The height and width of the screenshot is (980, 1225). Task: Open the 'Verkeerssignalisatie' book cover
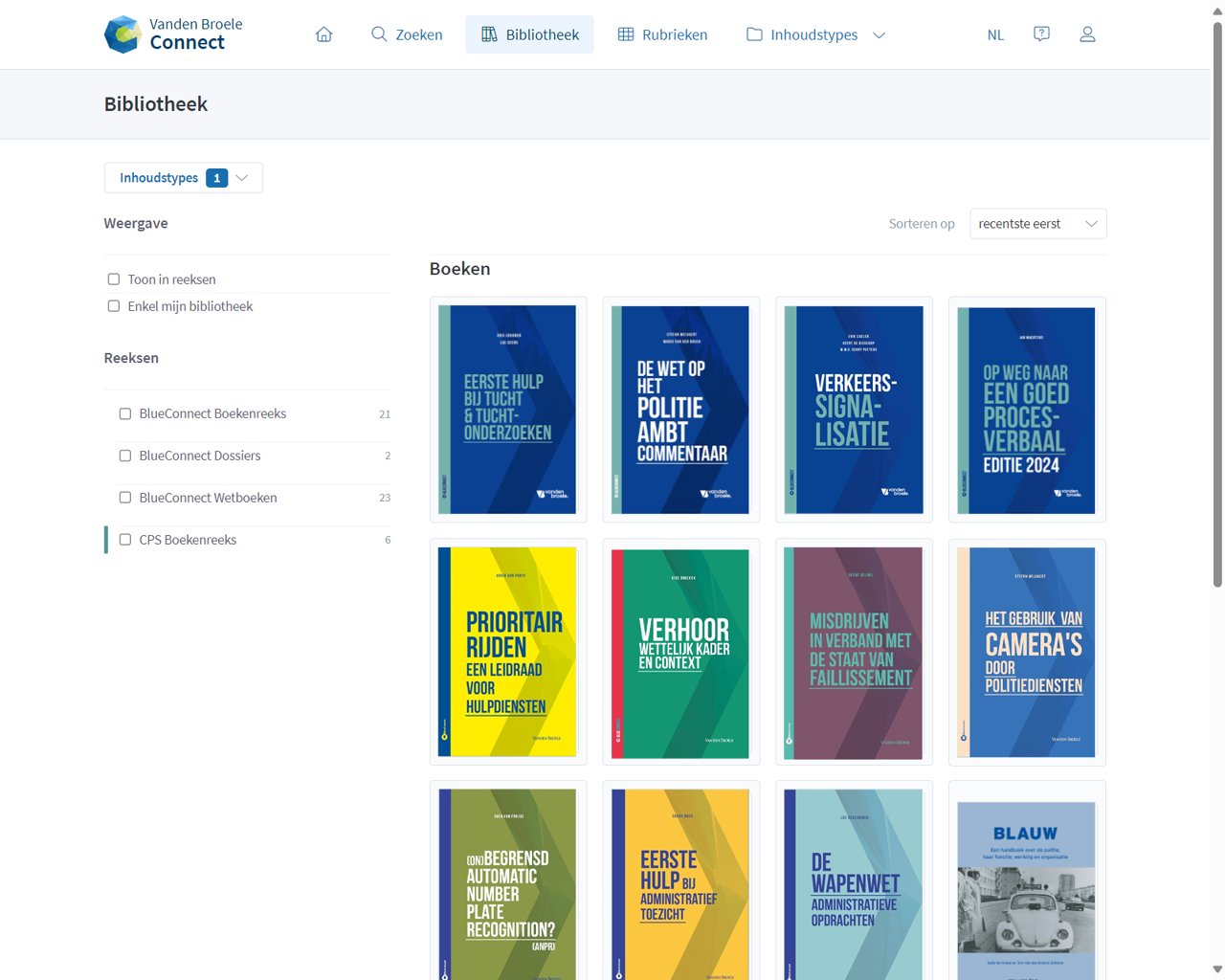click(x=854, y=410)
